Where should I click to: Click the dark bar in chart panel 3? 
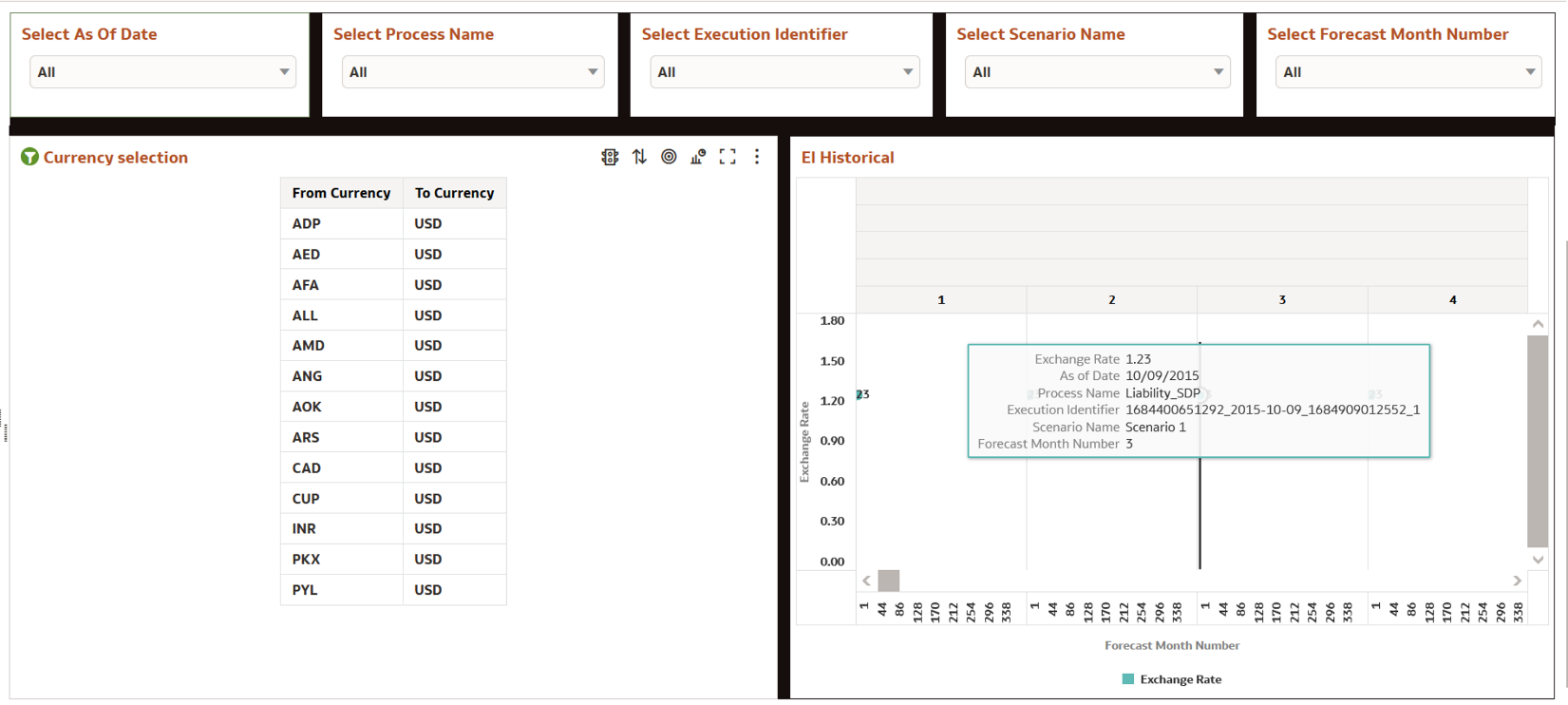coord(1200,513)
